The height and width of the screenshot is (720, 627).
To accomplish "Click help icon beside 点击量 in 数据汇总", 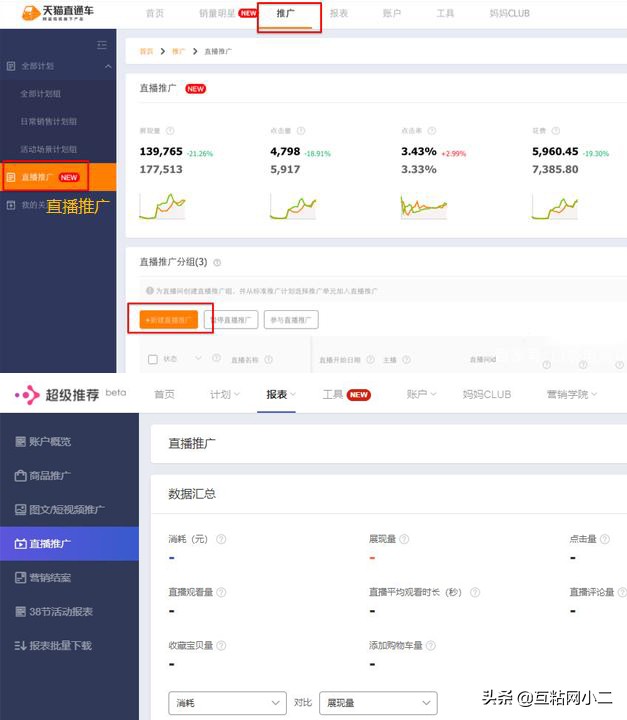I will [605, 539].
